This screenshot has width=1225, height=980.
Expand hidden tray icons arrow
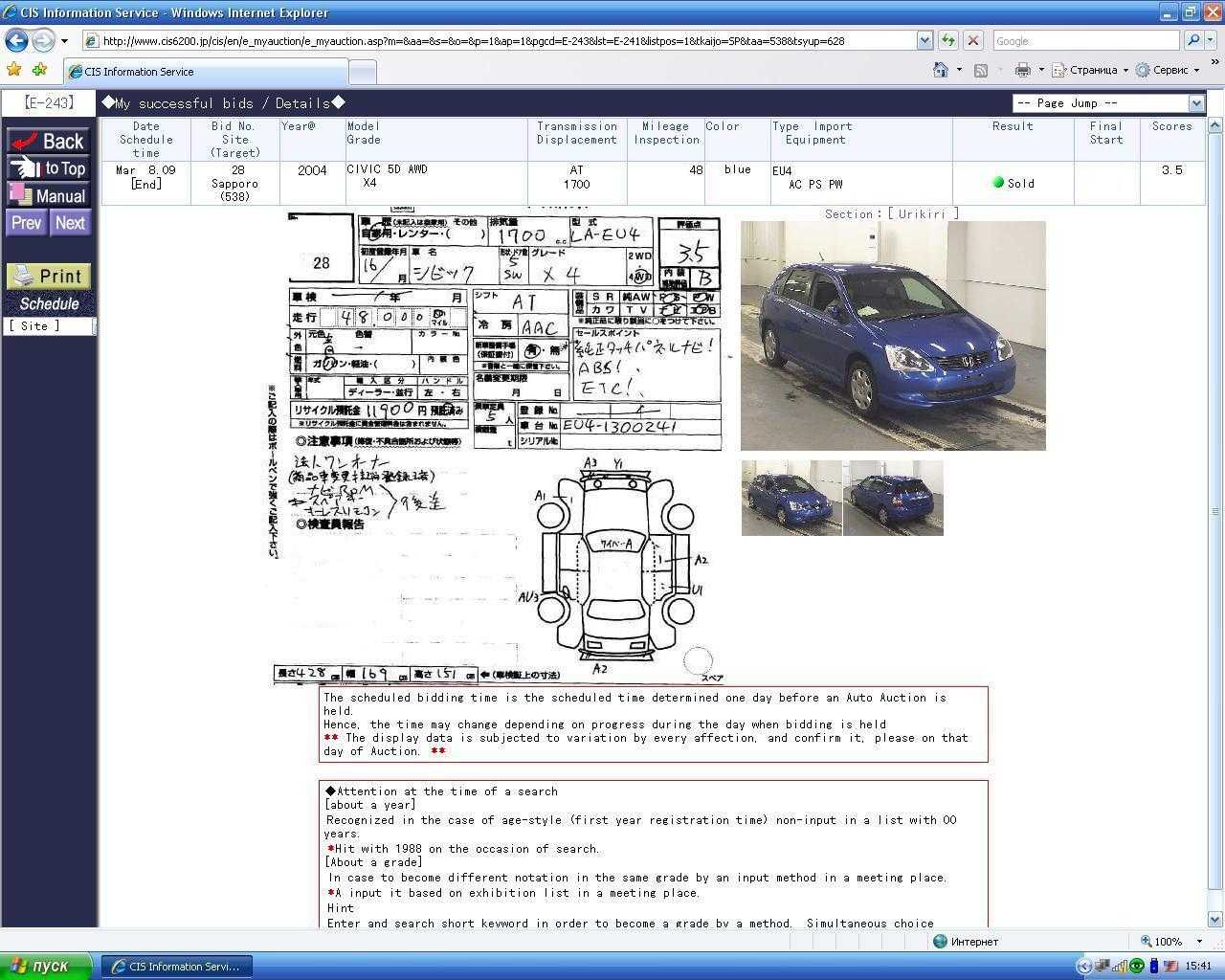point(1083,967)
